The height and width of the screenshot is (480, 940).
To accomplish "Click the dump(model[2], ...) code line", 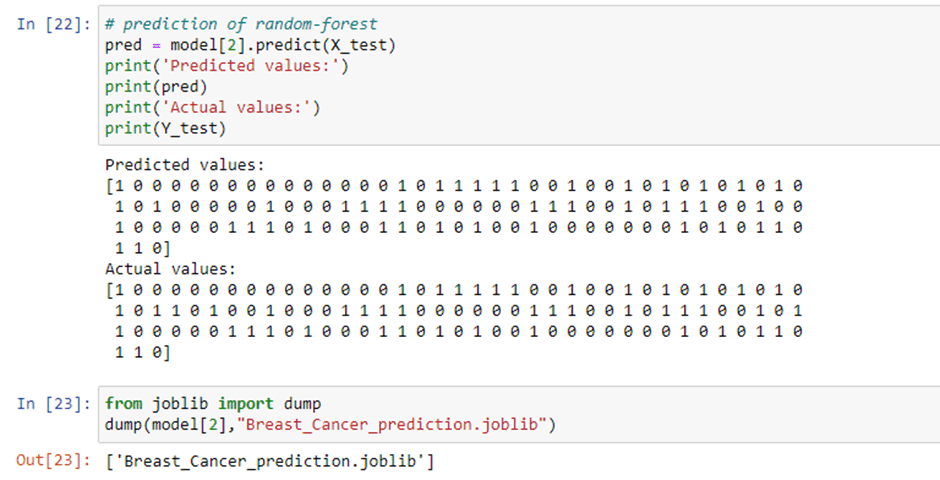I will click(330, 425).
